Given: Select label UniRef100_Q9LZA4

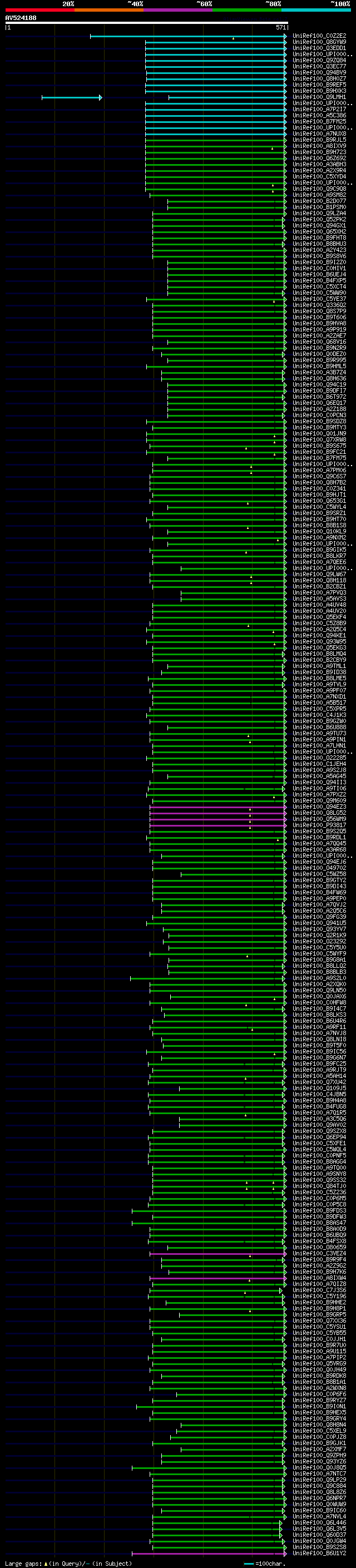Looking at the screenshot, I should pos(319,214).
